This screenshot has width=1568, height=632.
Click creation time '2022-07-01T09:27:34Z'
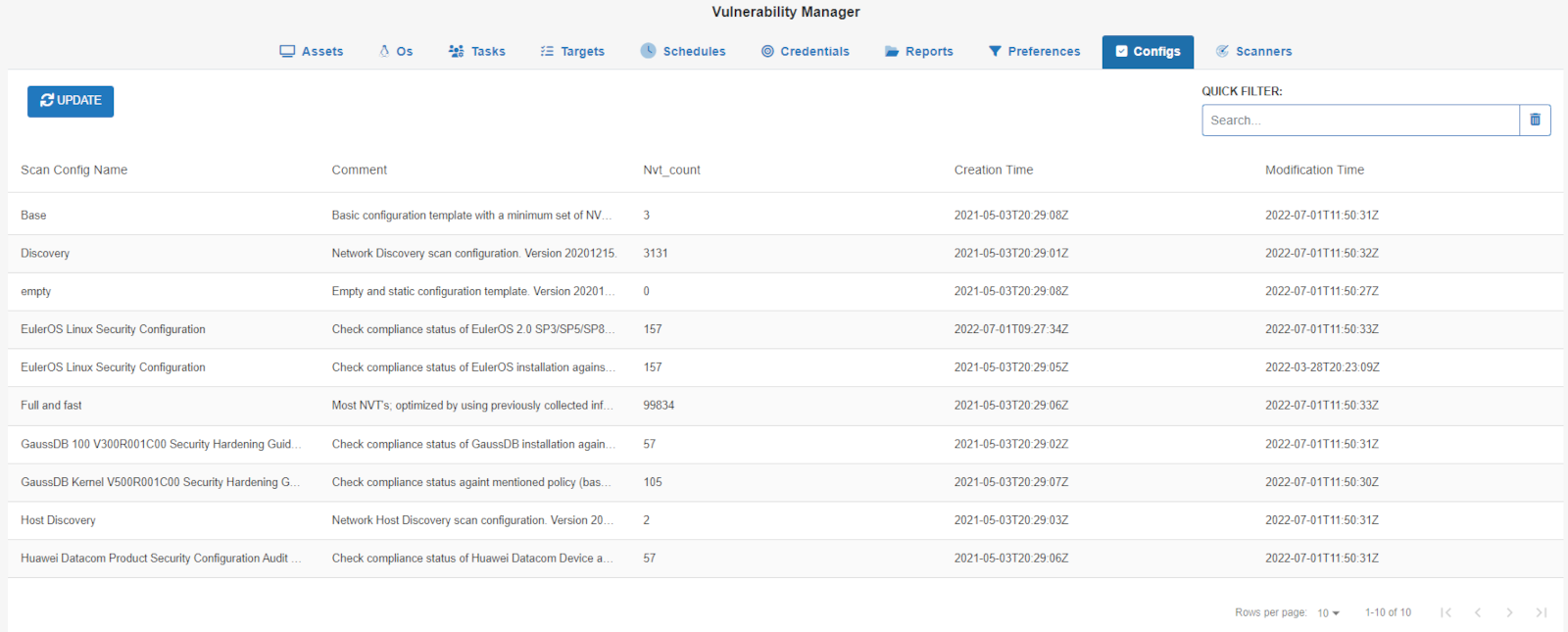(x=1011, y=330)
